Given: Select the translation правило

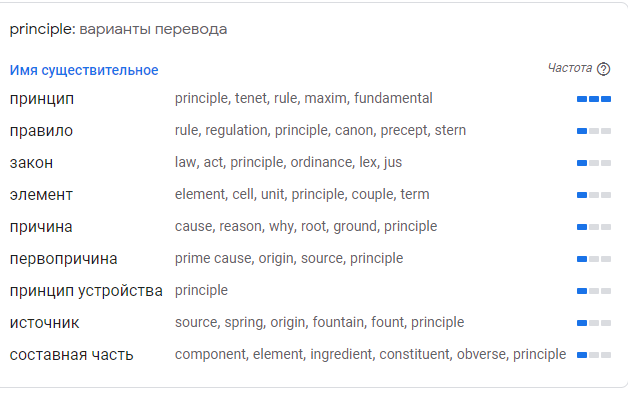Looking at the screenshot, I should point(41,131).
